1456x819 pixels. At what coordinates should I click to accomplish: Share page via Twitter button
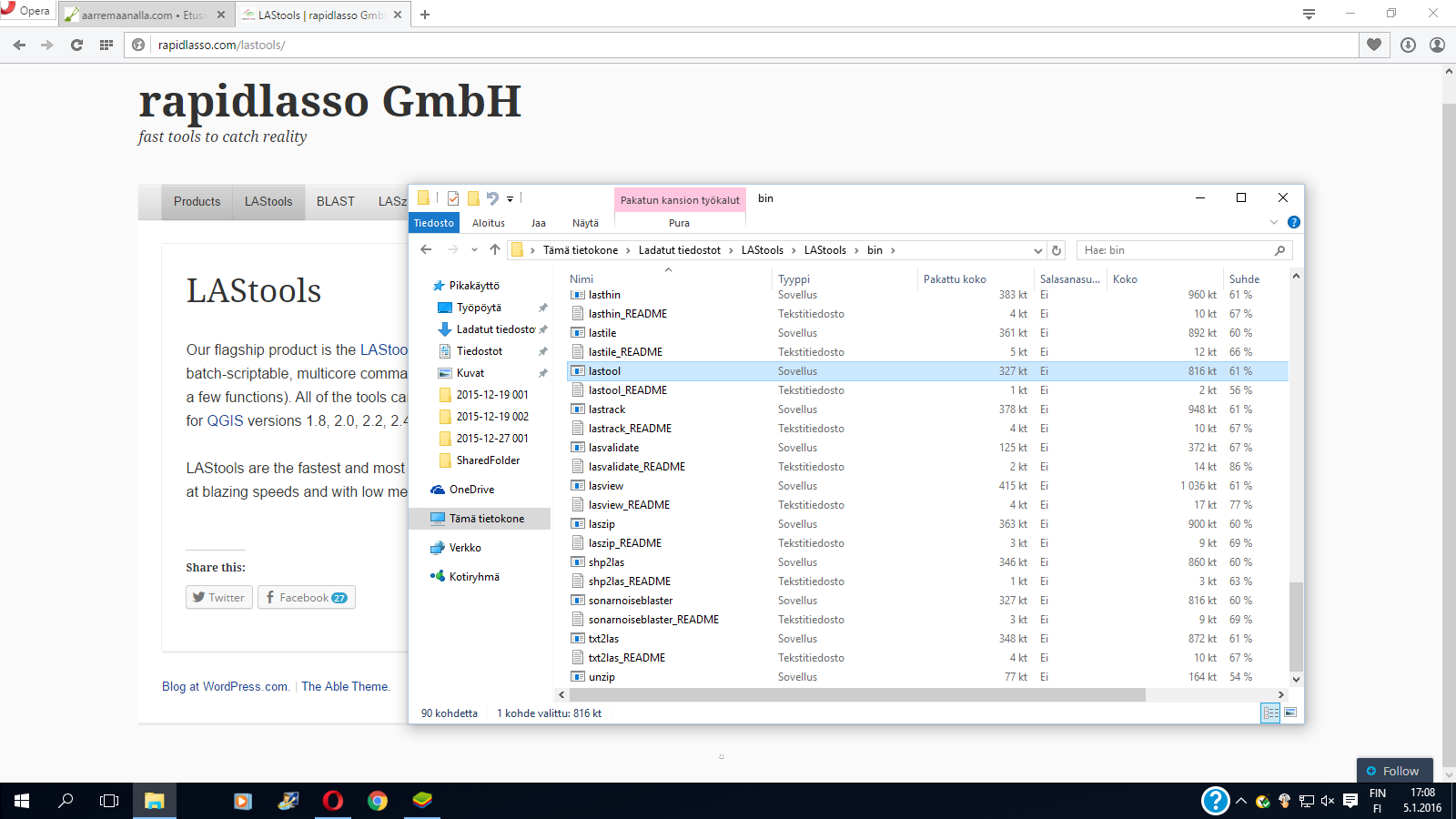coord(219,598)
